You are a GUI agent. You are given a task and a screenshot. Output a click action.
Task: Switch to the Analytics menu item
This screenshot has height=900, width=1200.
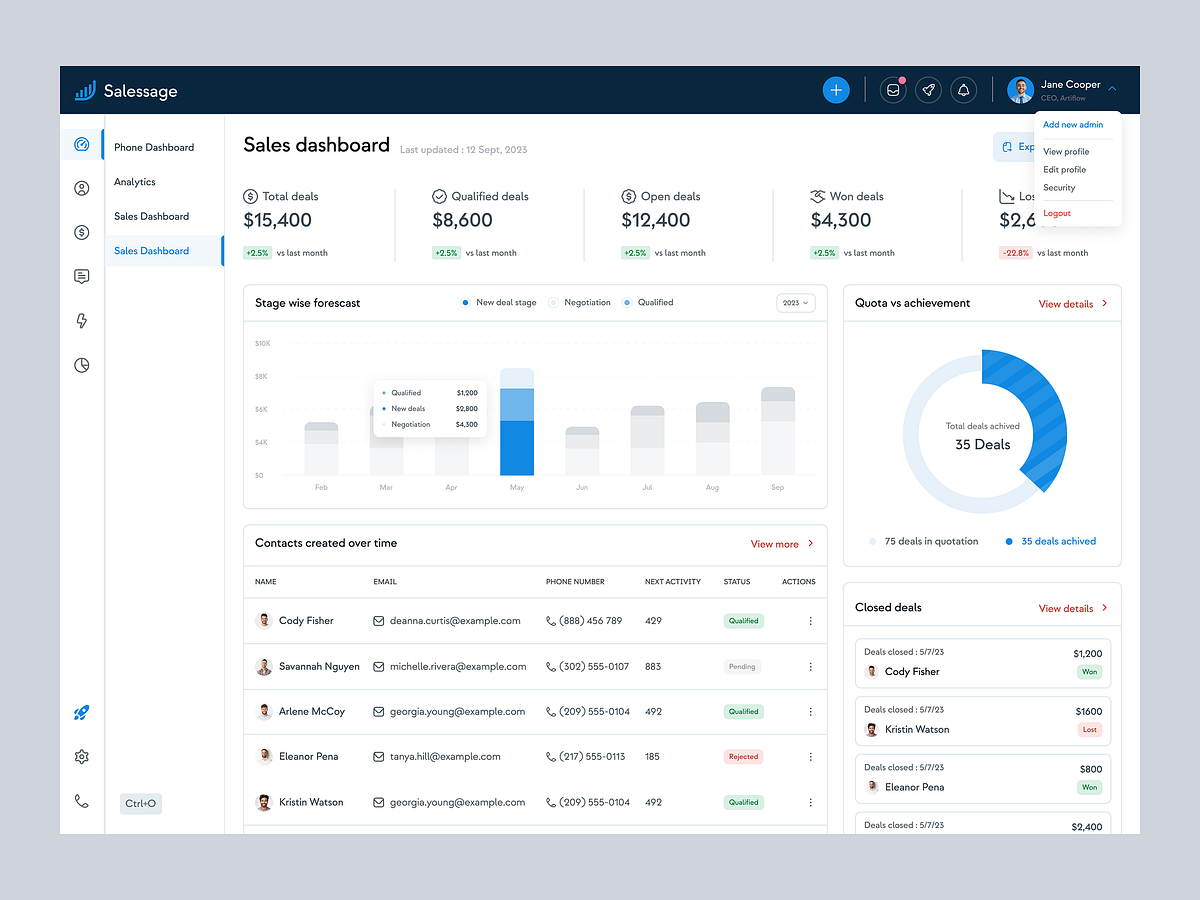point(134,182)
